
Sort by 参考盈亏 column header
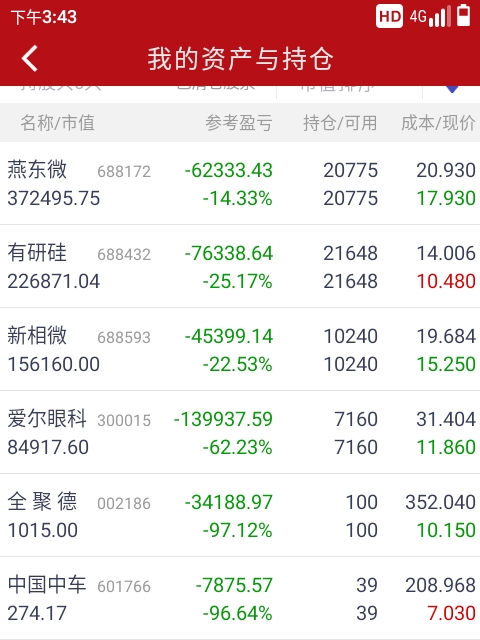pyautogui.click(x=239, y=123)
